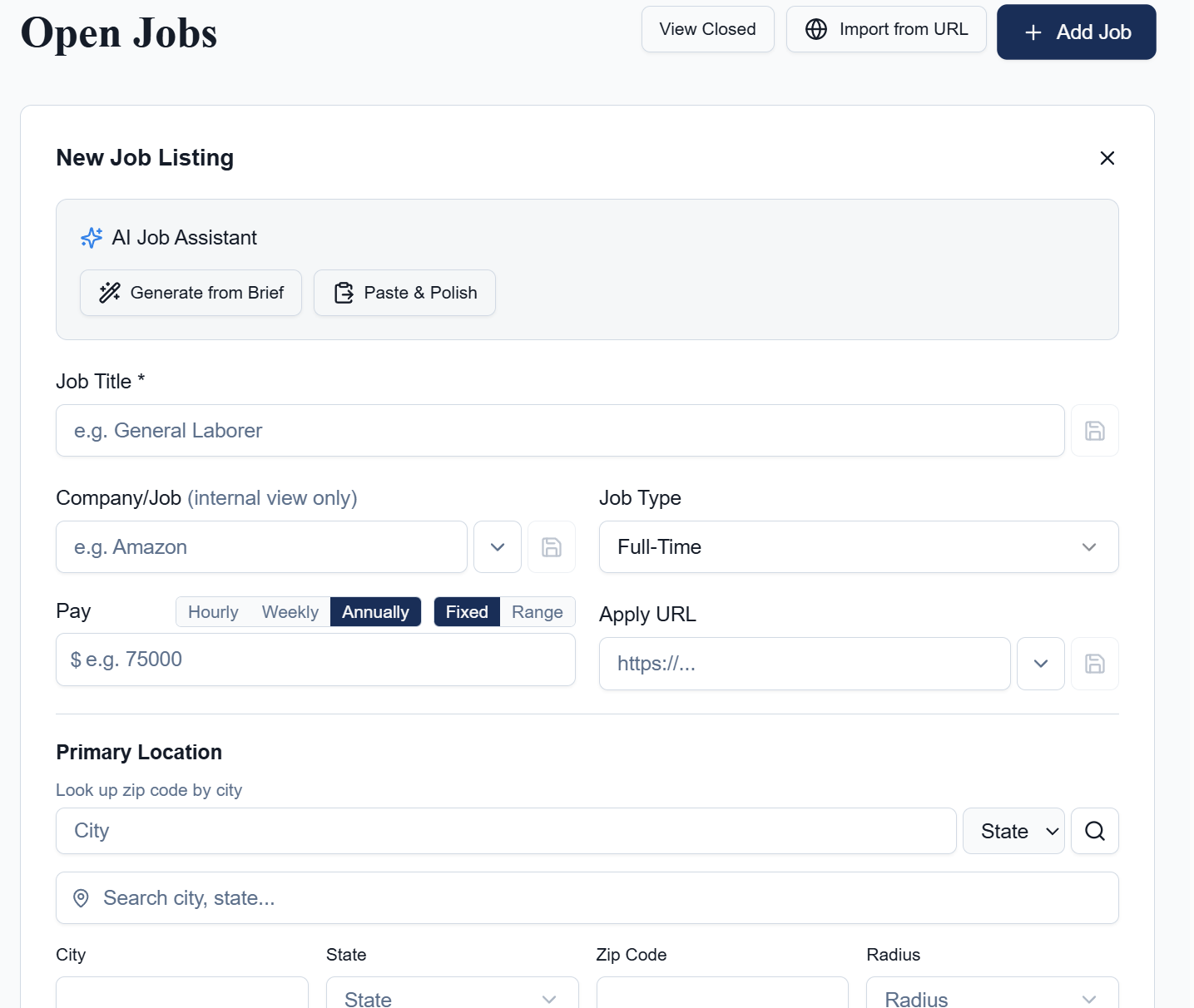Select Hourly pay period

coord(213,612)
